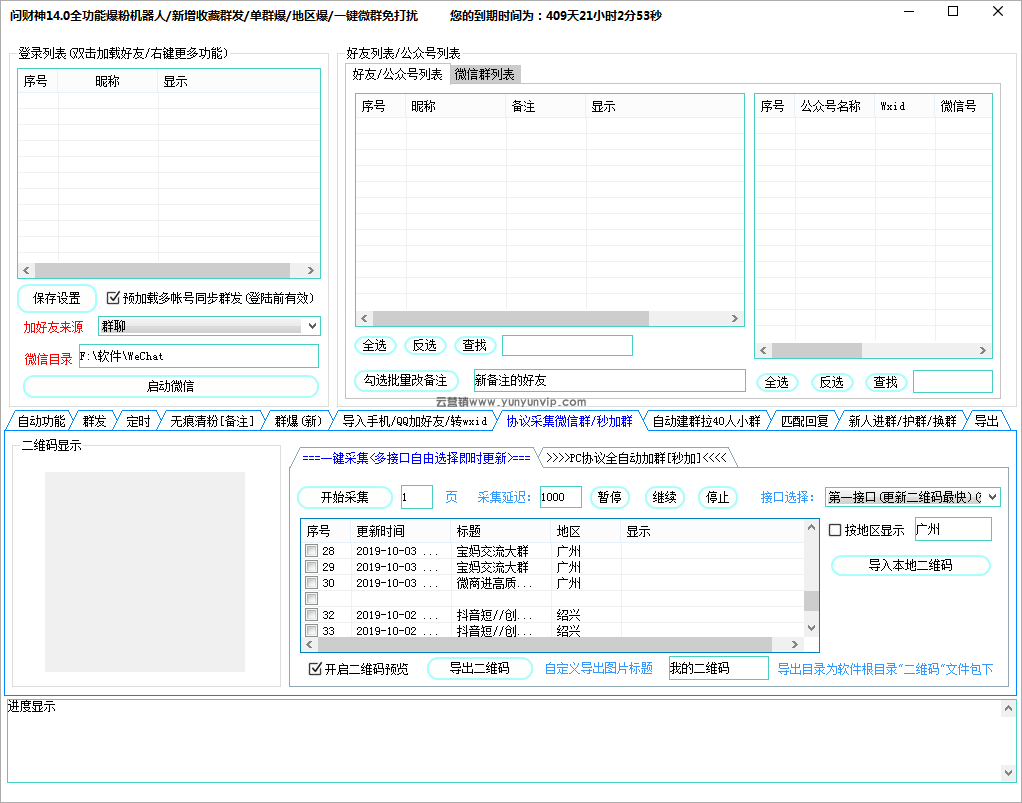Disable the 开启二维码预览 checkbox
The image size is (1022, 803).
(x=315, y=669)
